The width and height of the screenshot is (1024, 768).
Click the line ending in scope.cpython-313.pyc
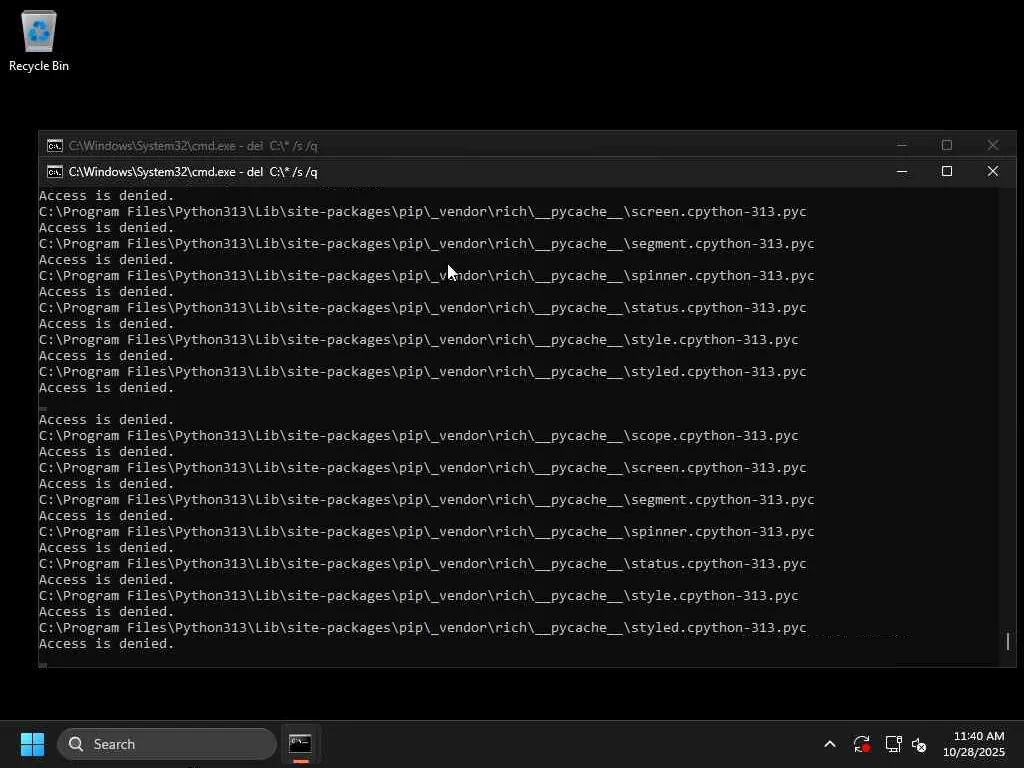419,436
